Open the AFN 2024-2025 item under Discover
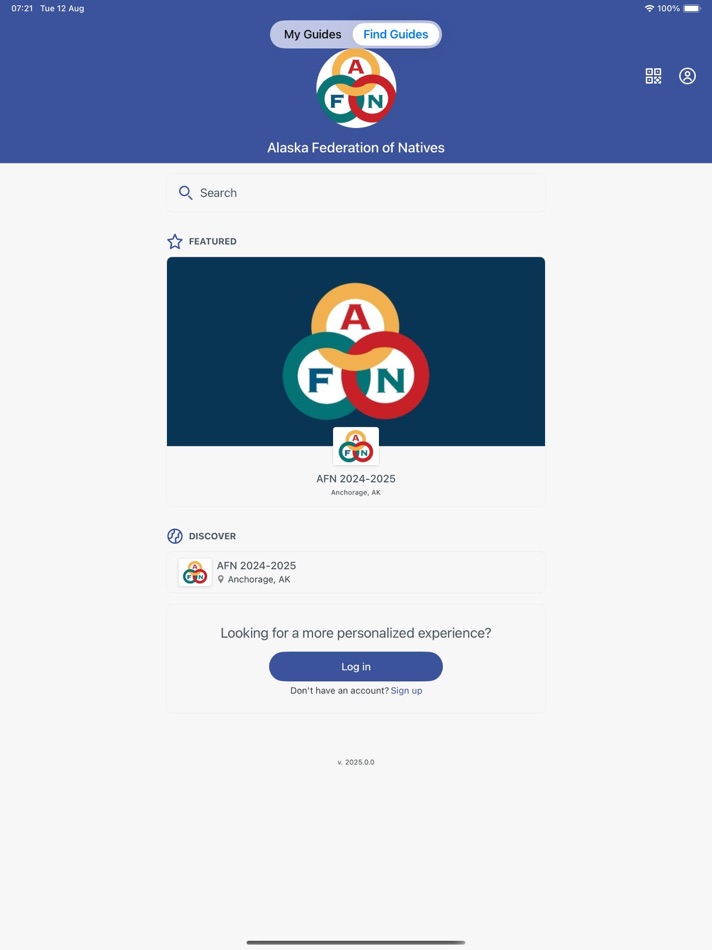Image resolution: width=712 pixels, height=950 pixels. (x=356, y=572)
